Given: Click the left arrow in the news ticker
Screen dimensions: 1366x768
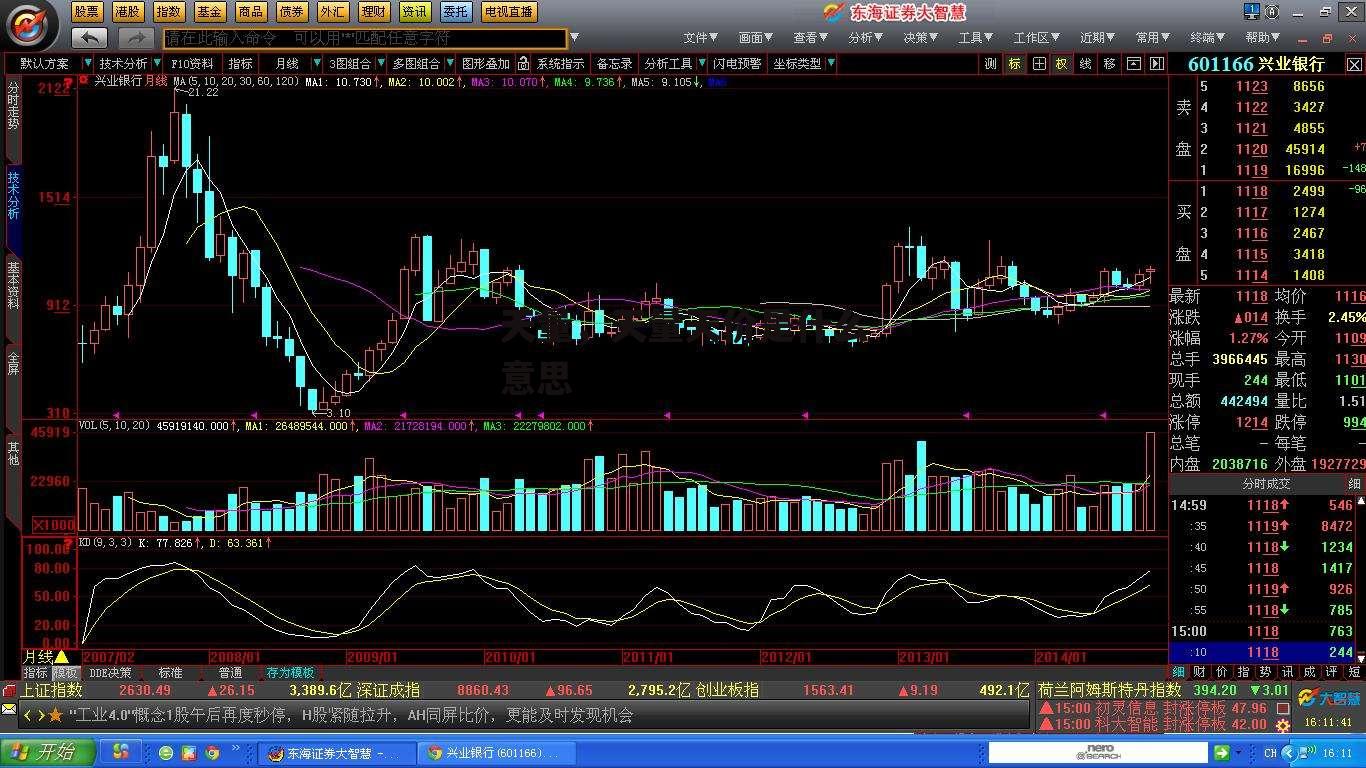Looking at the screenshot, I should pos(28,715).
